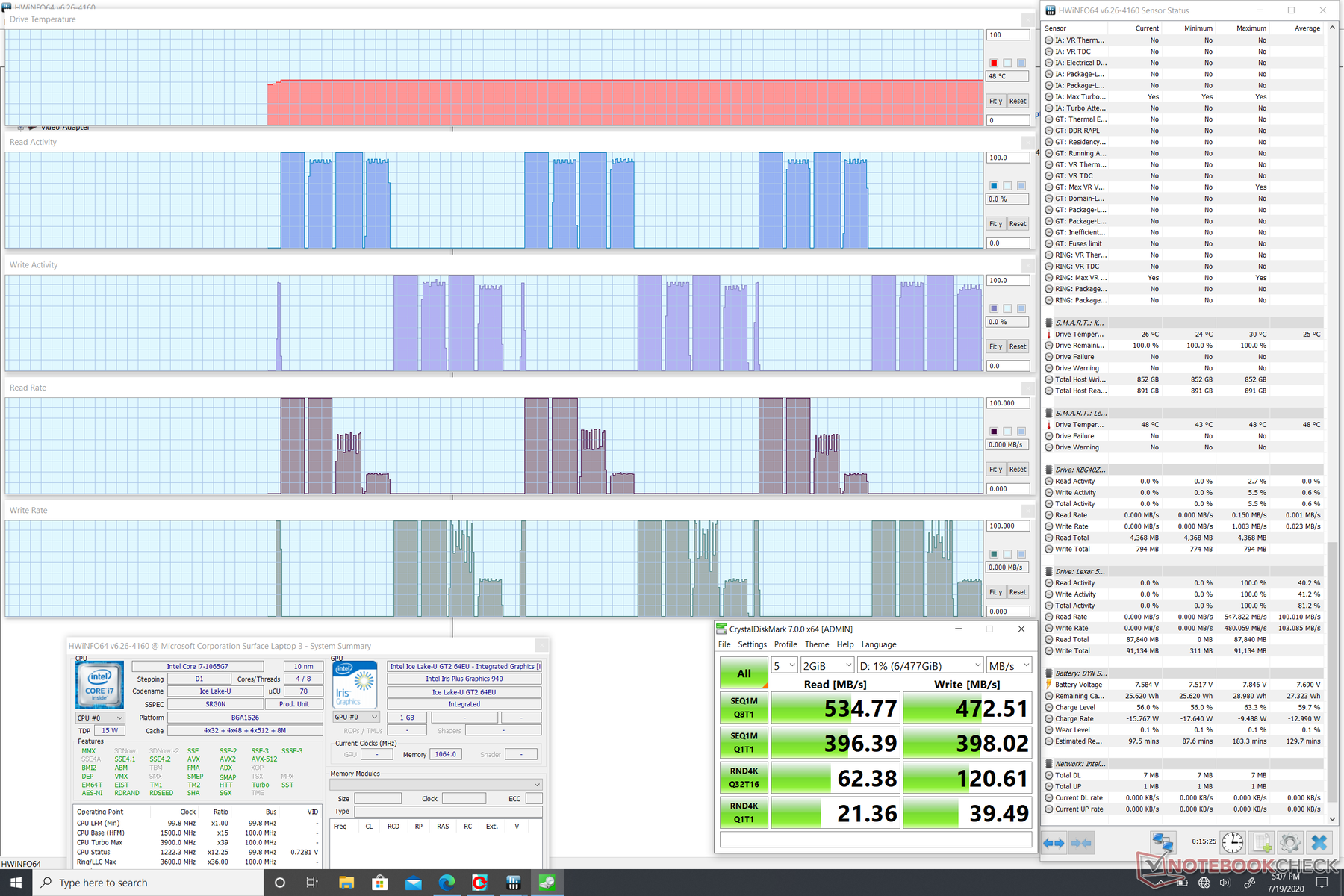The width and height of the screenshot is (1344, 896).
Task: Click the Maximum column header
Action: click(x=1251, y=28)
